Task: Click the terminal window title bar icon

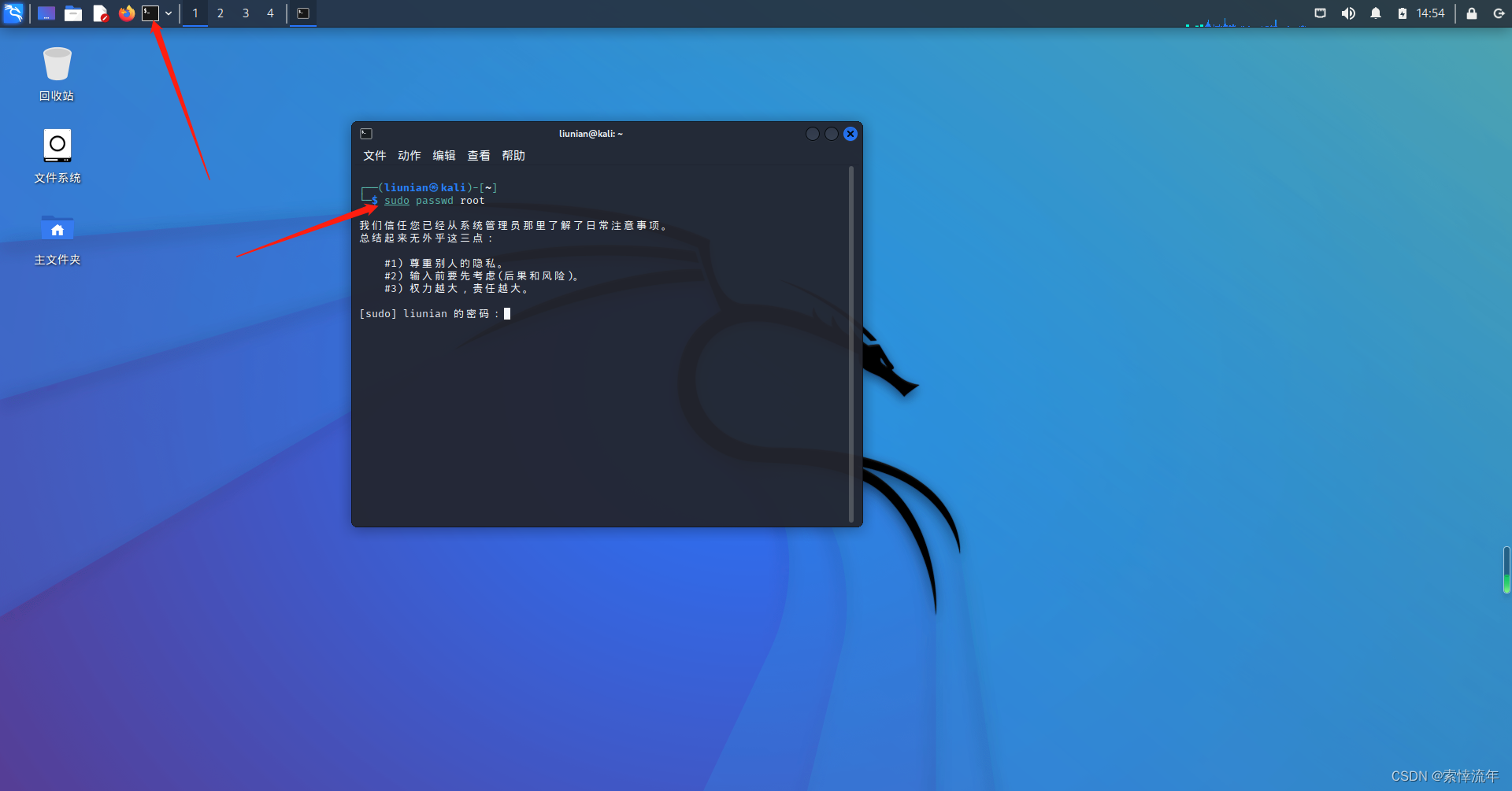Action: pyautogui.click(x=366, y=134)
